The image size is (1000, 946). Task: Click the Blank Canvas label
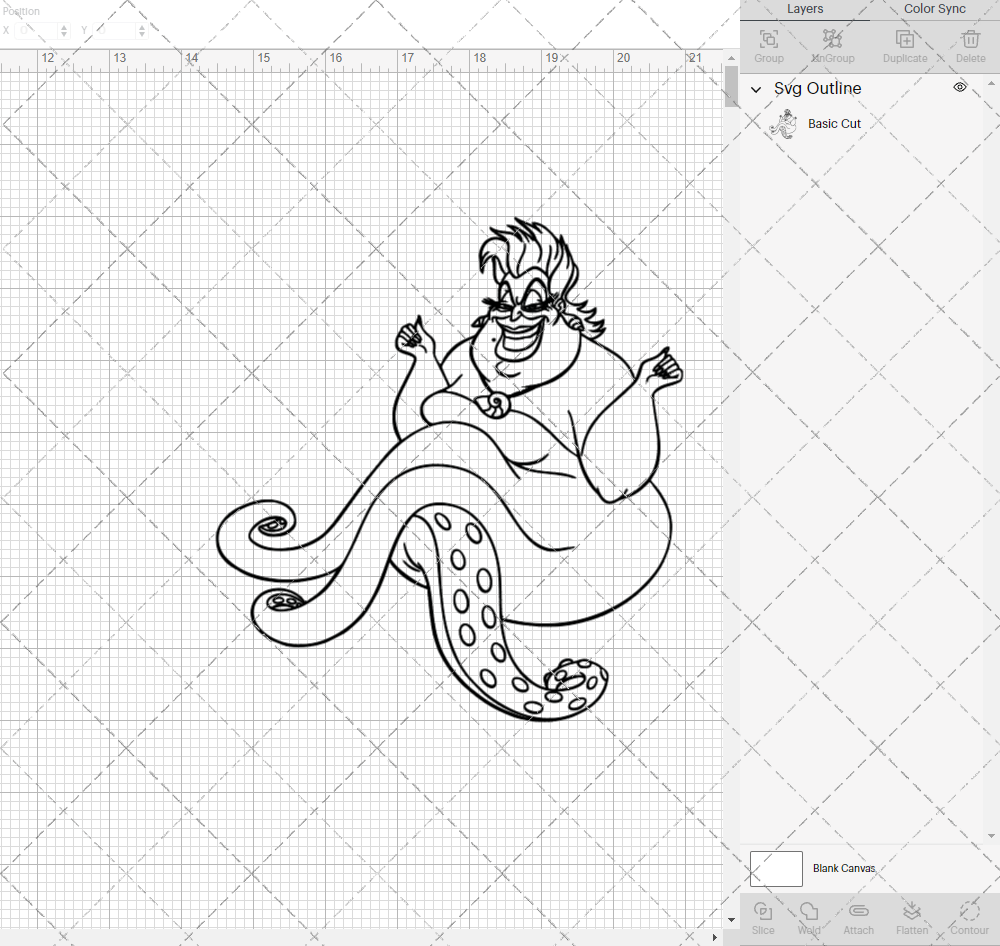coord(844,868)
